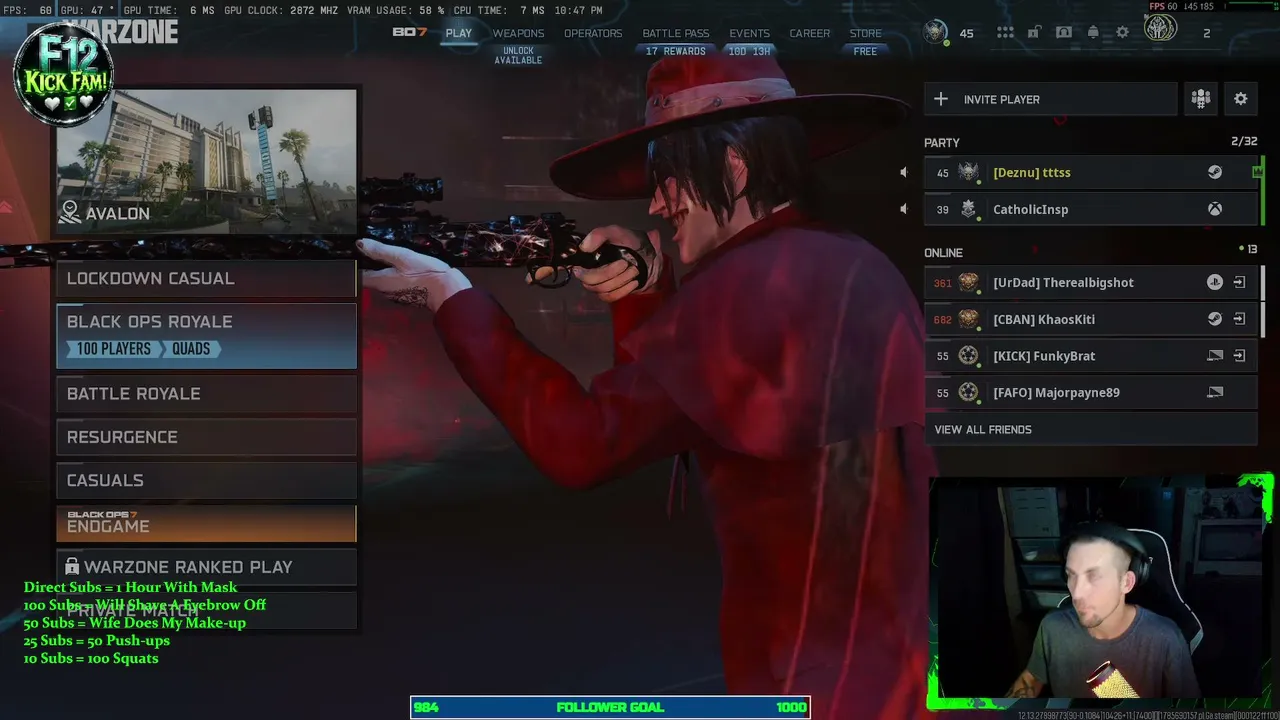Click the plus icon beside Invite Player
The width and height of the screenshot is (1280, 720).
(941, 99)
